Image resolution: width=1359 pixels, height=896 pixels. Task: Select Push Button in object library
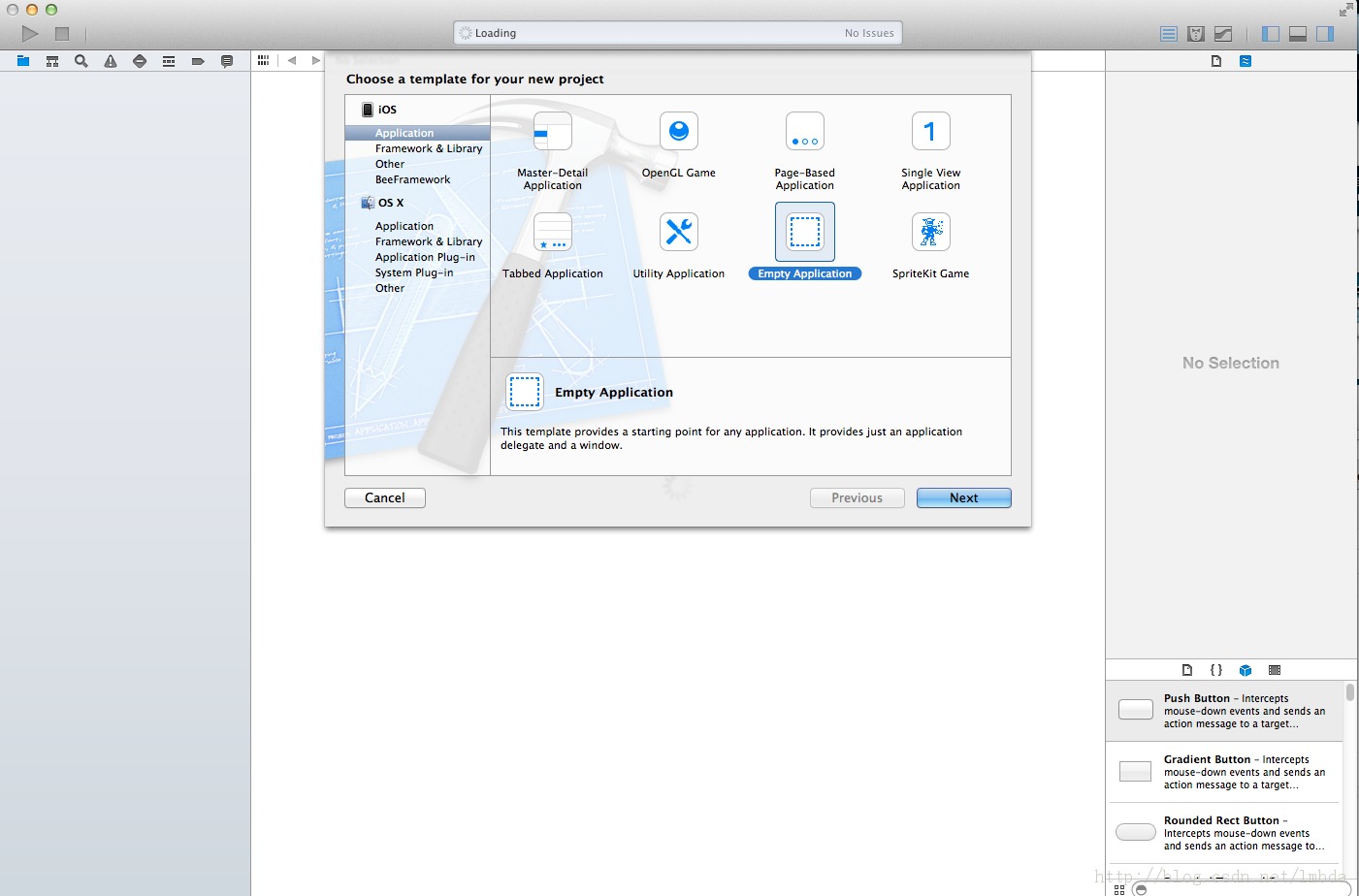coord(1224,711)
